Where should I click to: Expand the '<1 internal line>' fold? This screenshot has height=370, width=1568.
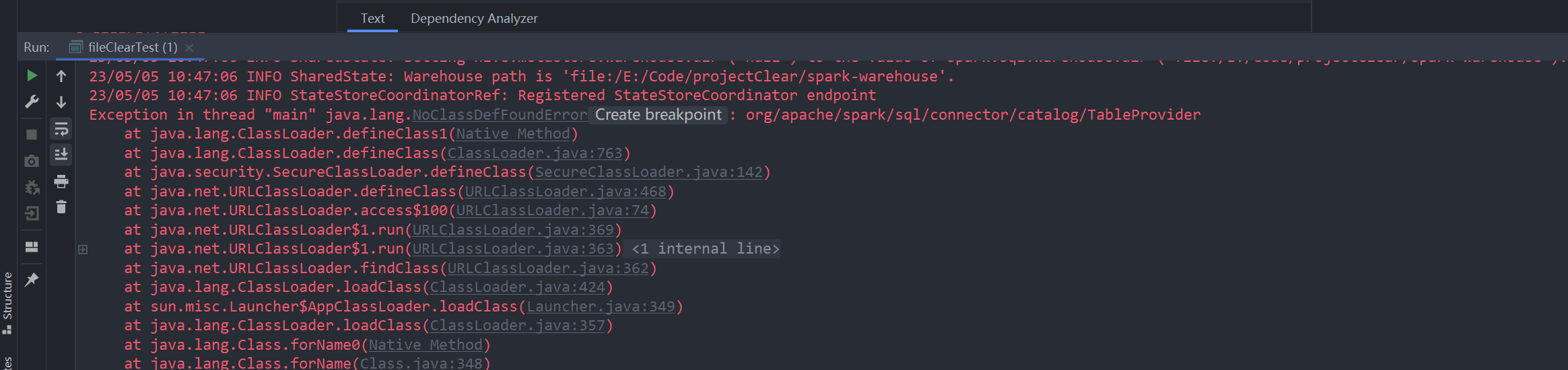705,249
